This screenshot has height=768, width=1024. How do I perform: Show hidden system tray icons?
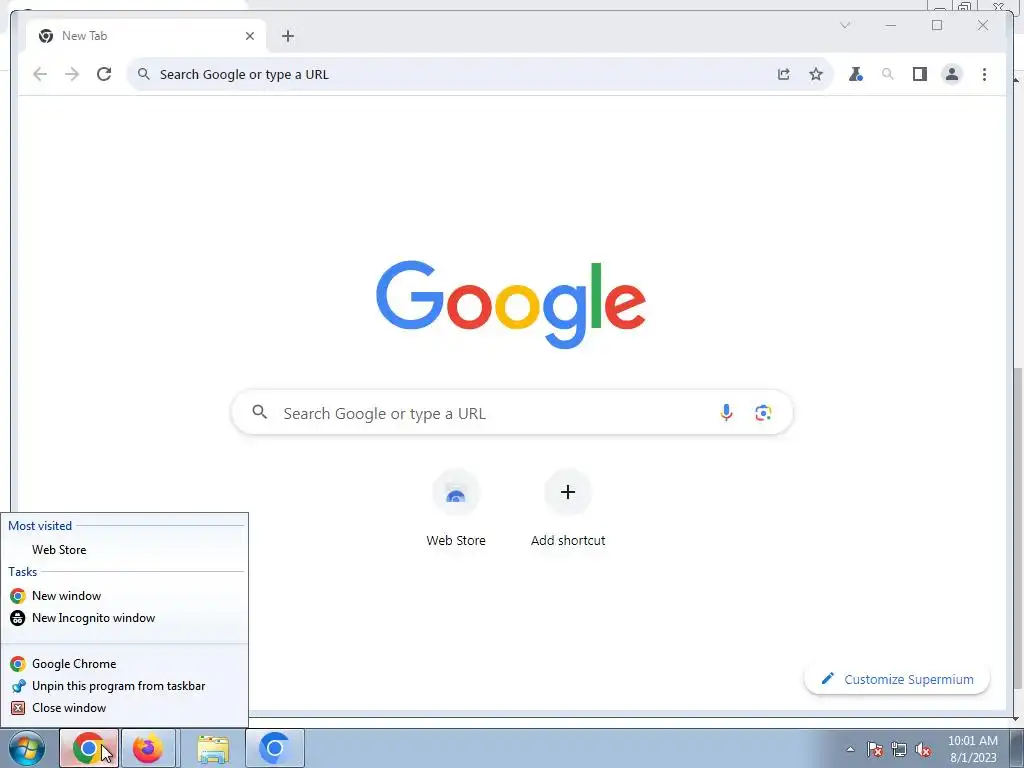(x=850, y=749)
